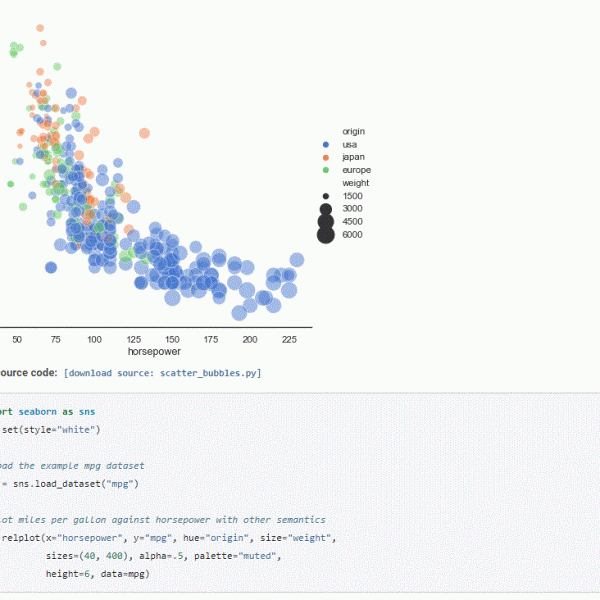
Task: Select the 6000 weight legend circle
Action: coord(326,235)
